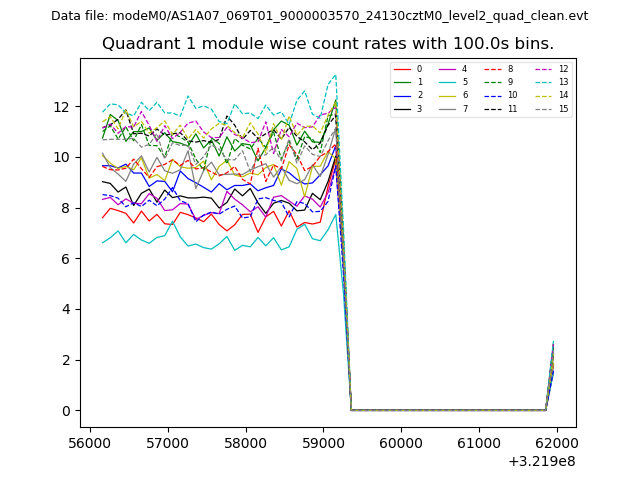The height and width of the screenshot is (480, 640).
Task: Click the plot title about Quadrant 1 count rates
Action: (327, 44)
